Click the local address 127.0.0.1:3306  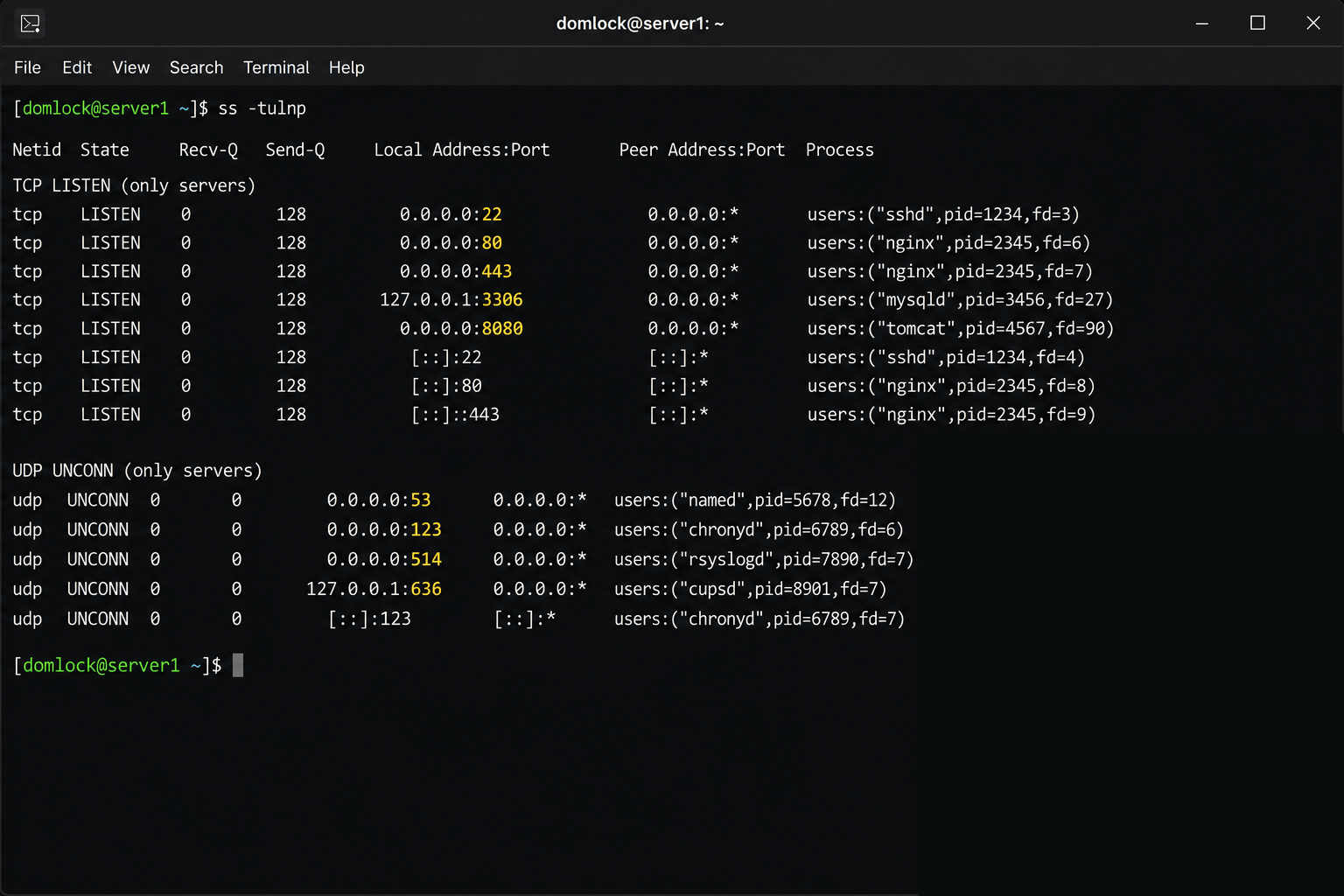click(451, 300)
